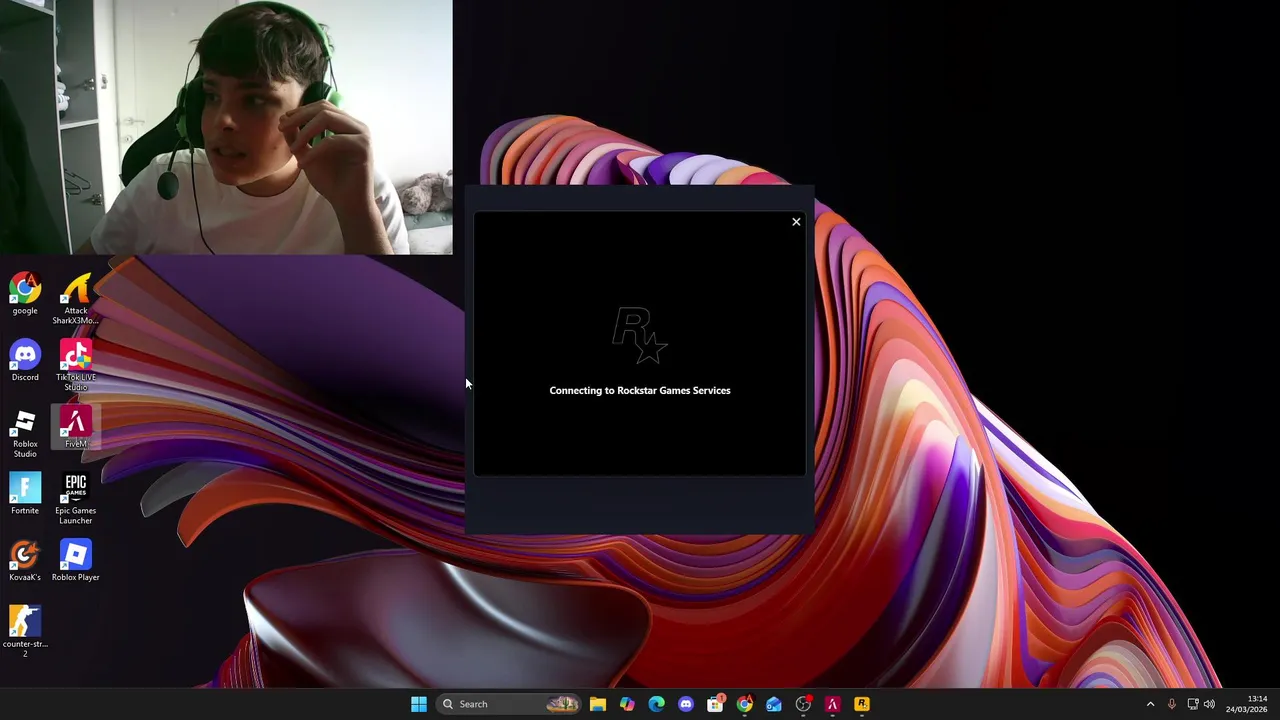Click the microphone tray icon
This screenshot has width=1280, height=720.
pos(1172,704)
